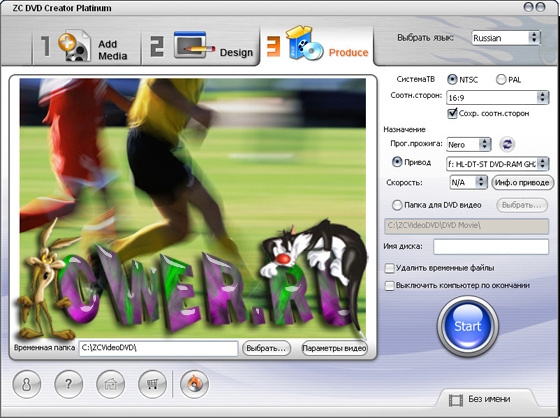Refresh burner list with the blue arrows icon

tap(507, 144)
